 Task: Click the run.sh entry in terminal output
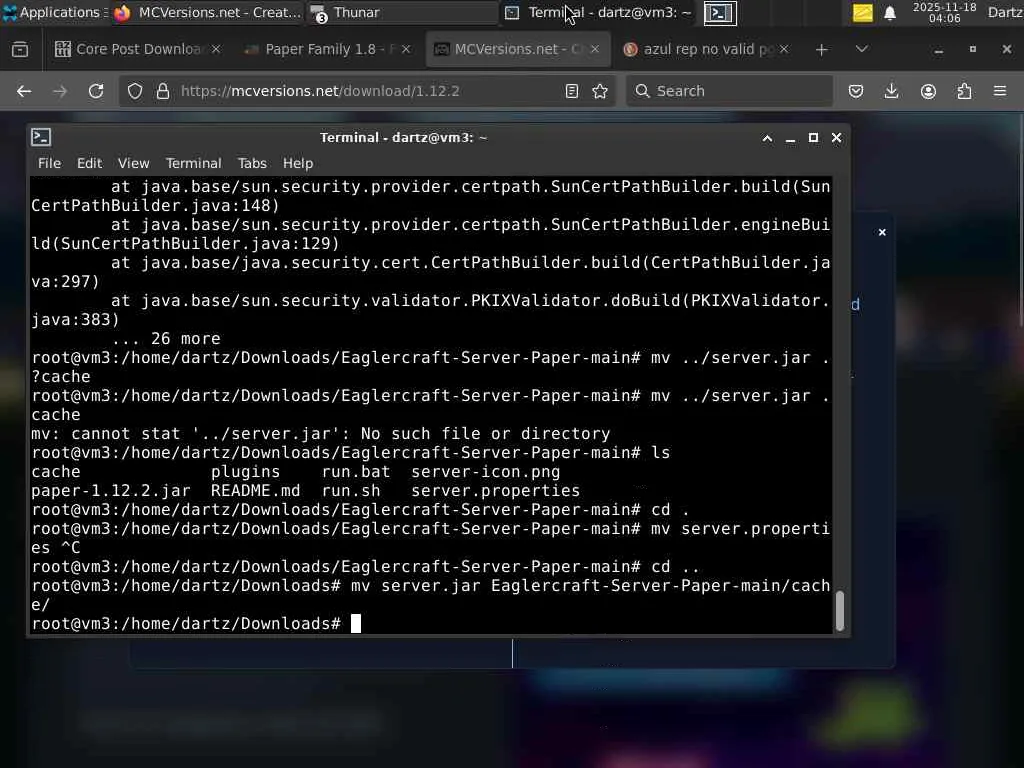(x=351, y=490)
